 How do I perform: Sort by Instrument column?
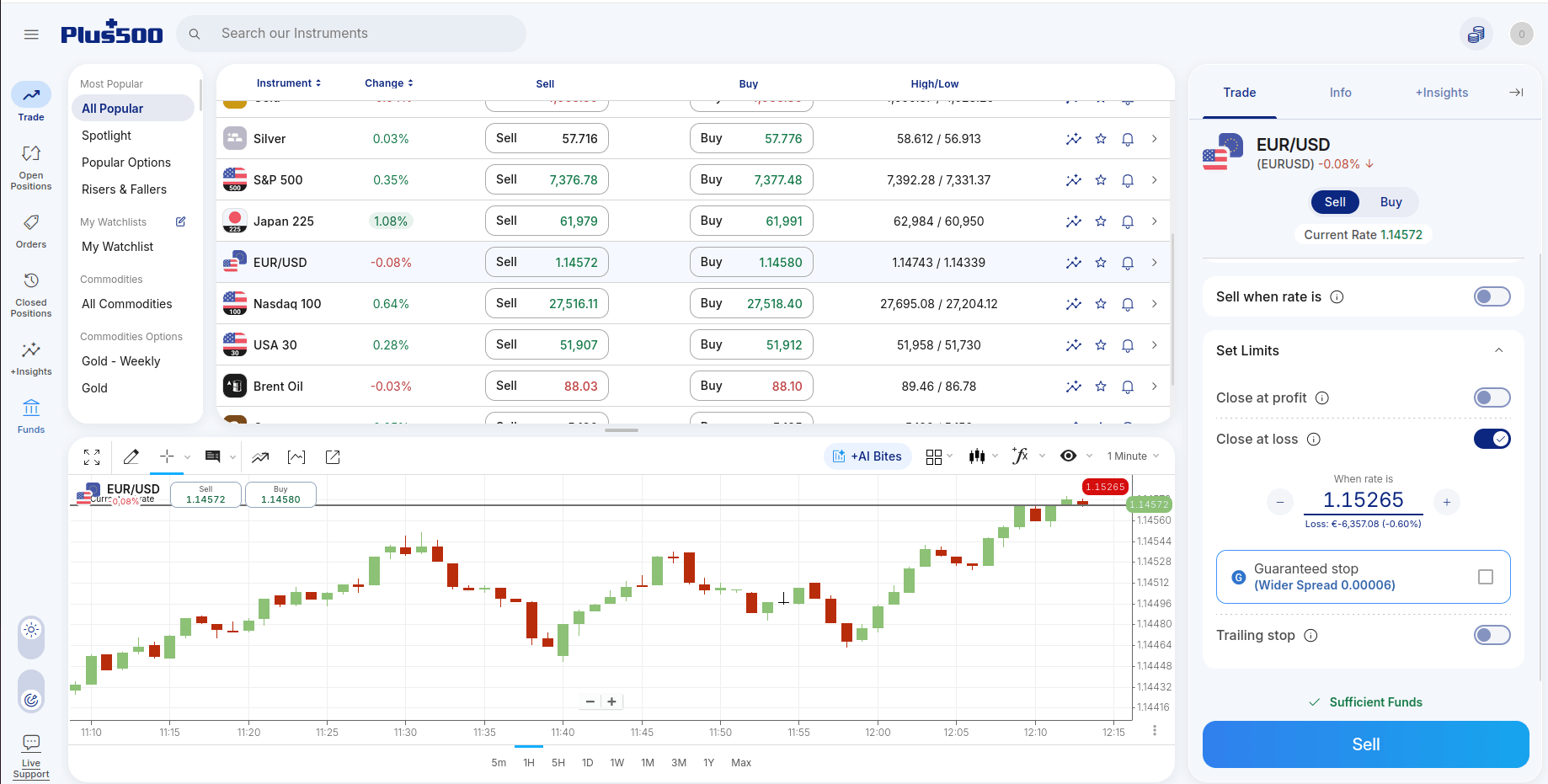click(288, 83)
